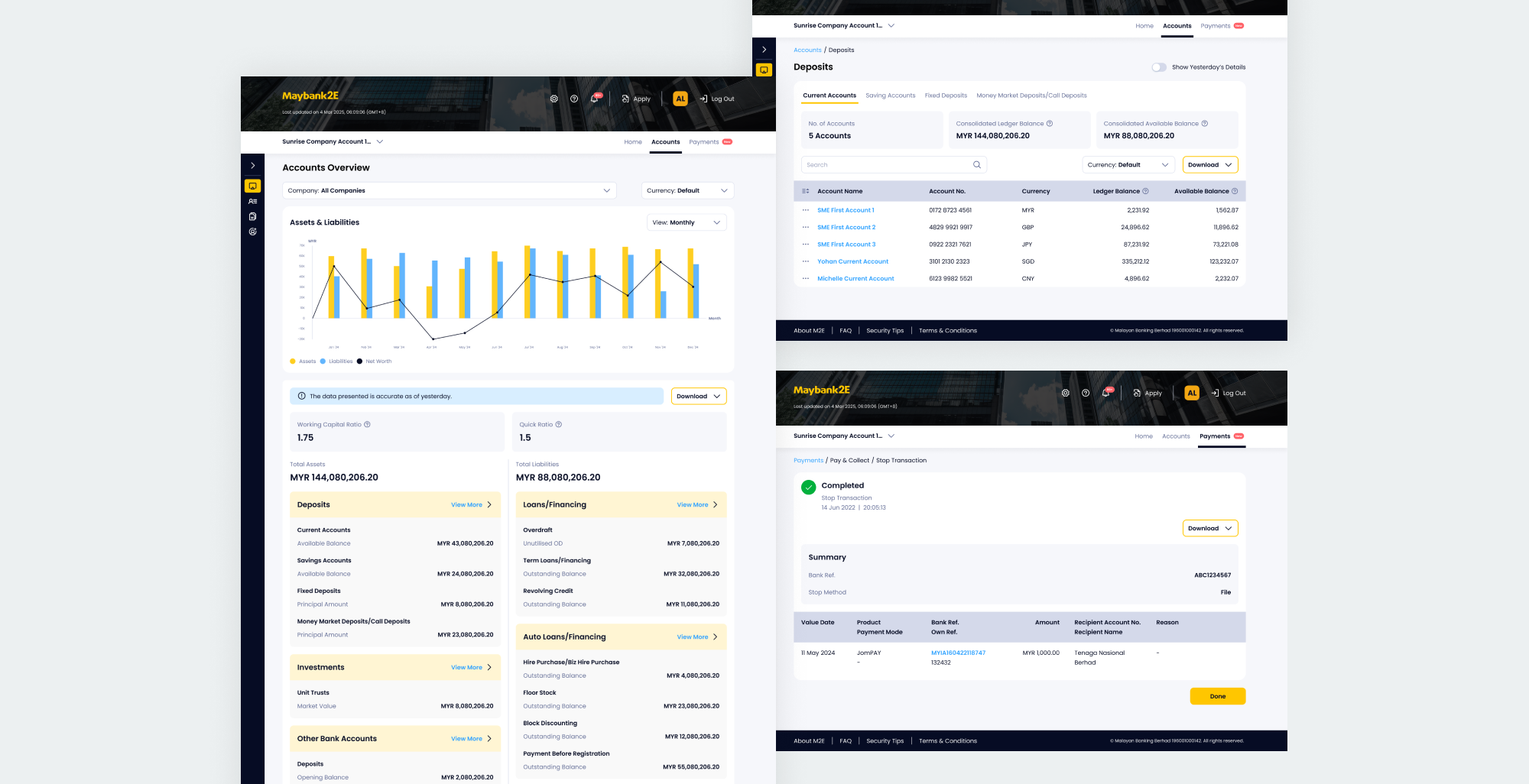Click the black Net Worth legend swatch
The height and width of the screenshot is (784, 1529).
click(x=359, y=361)
